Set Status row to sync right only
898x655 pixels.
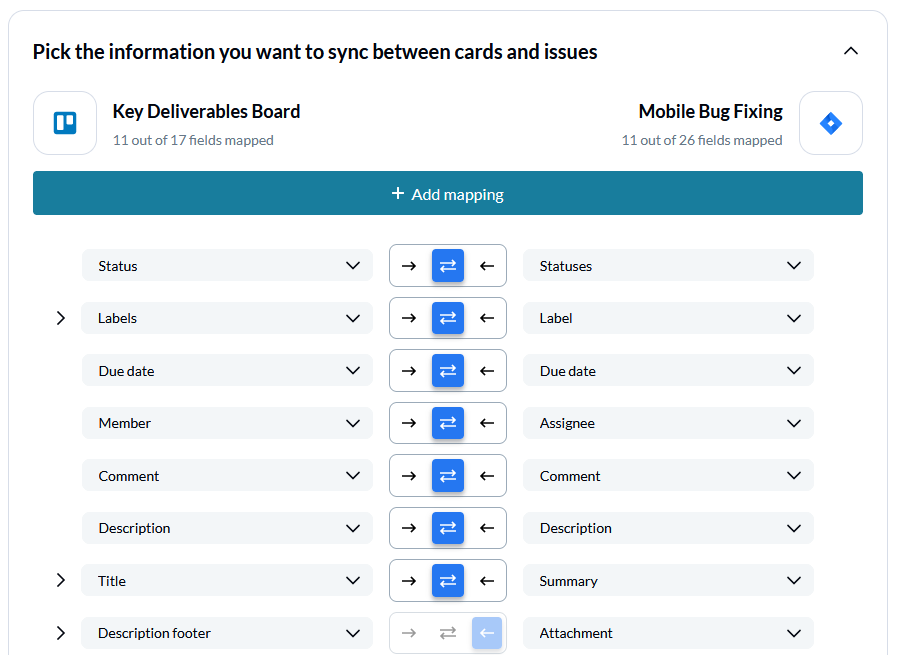click(x=409, y=266)
